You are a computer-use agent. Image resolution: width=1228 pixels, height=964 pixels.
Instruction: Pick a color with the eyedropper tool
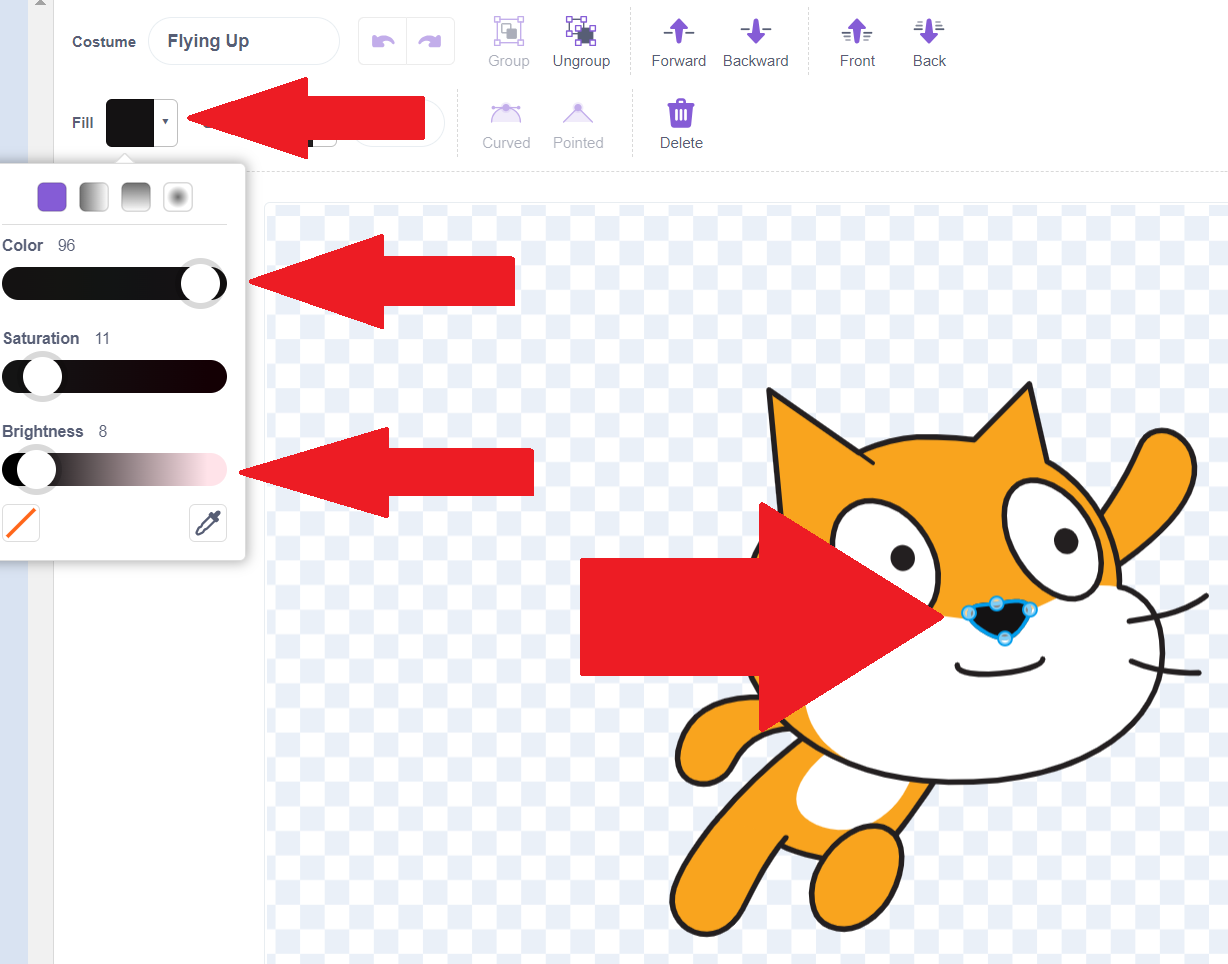[208, 523]
